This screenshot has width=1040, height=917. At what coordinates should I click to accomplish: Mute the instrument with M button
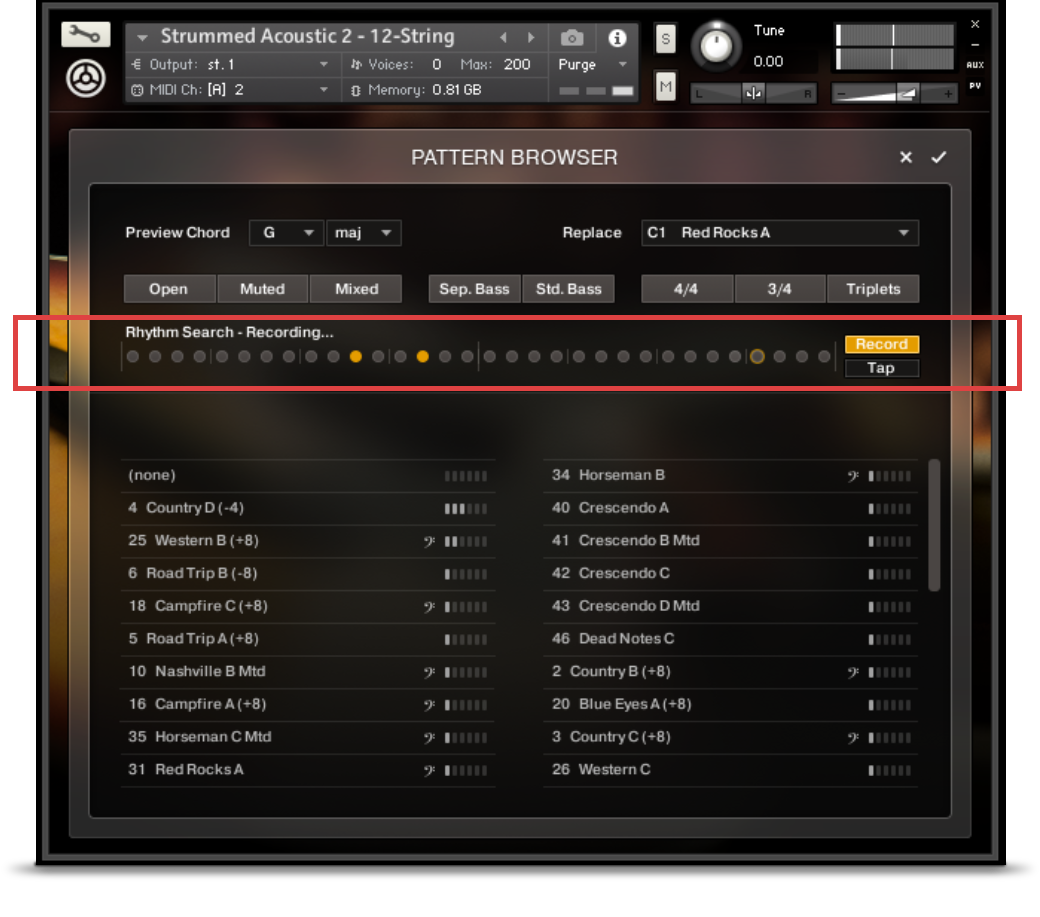coord(665,86)
